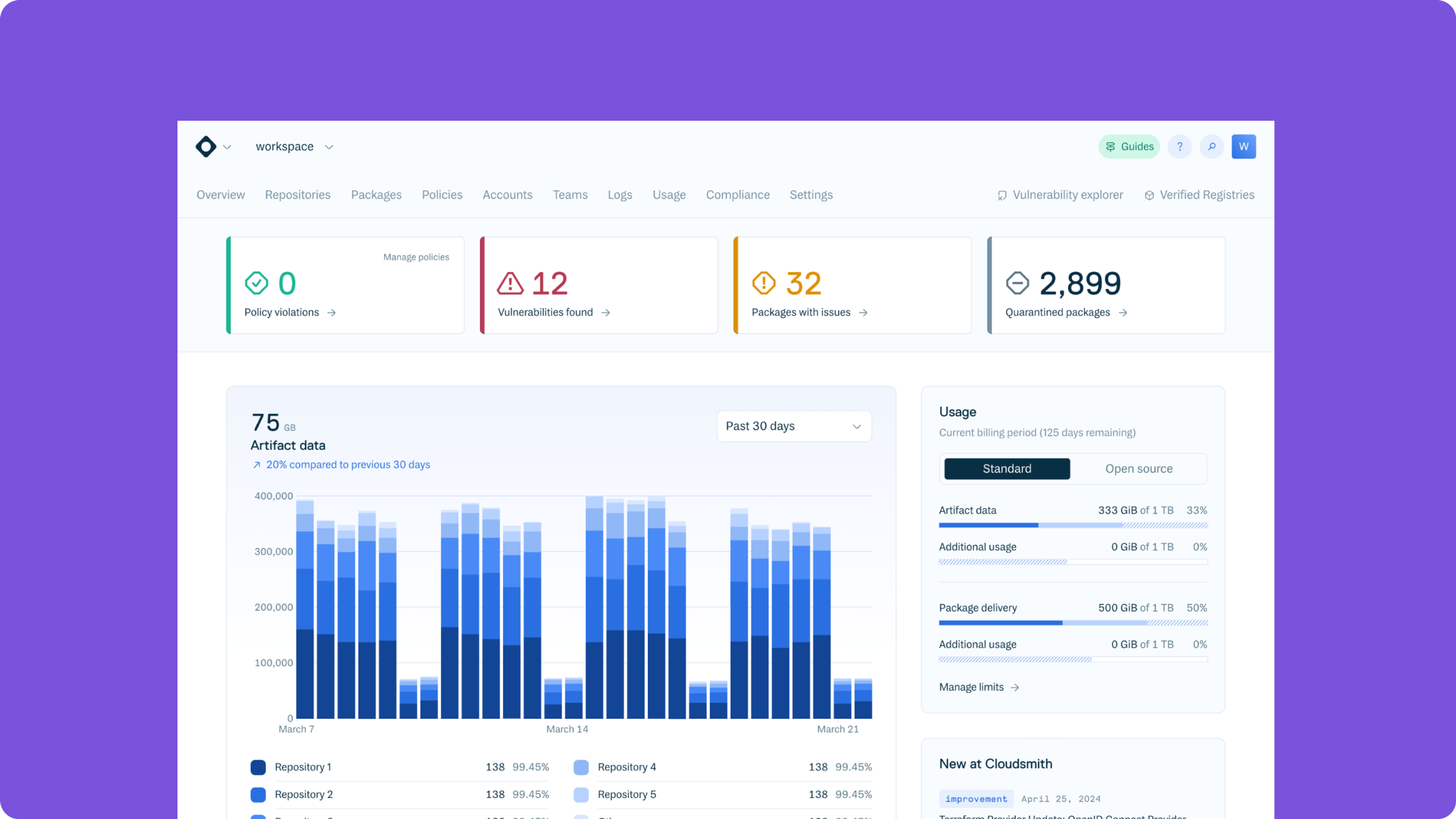Open the help question mark icon
Image resolution: width=1456 pixels, height=819 pixels.
[x=1180, y=146]
